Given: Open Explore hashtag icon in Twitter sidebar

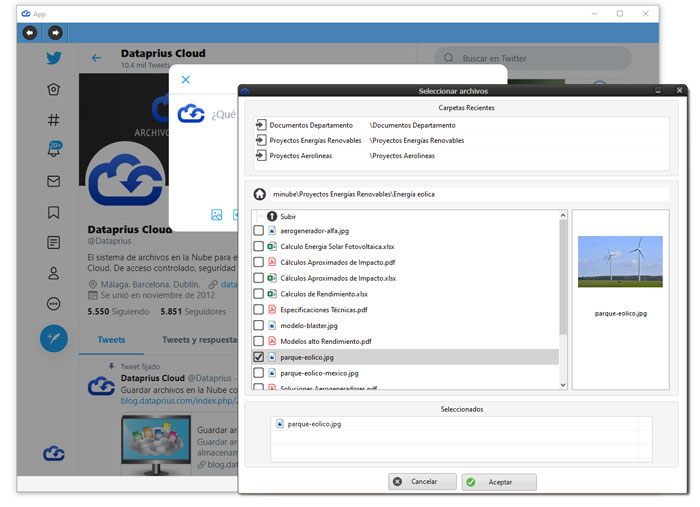Looking at the screenshot, I should 54,120.
